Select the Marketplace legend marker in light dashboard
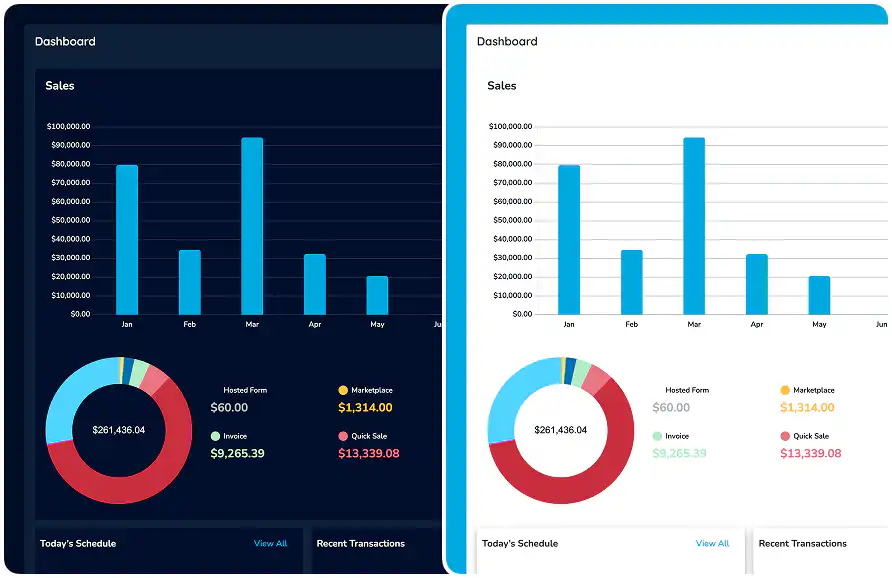 [783, 390]
